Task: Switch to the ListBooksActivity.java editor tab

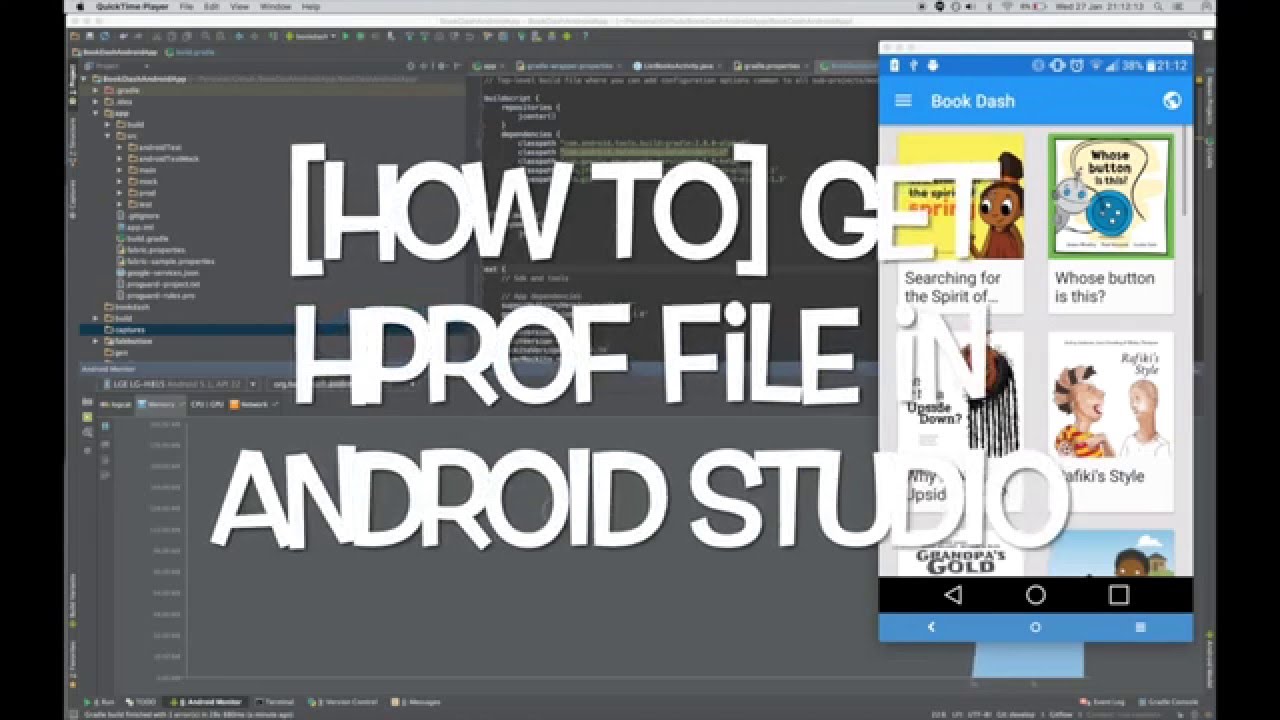Action: pos(680,65)
